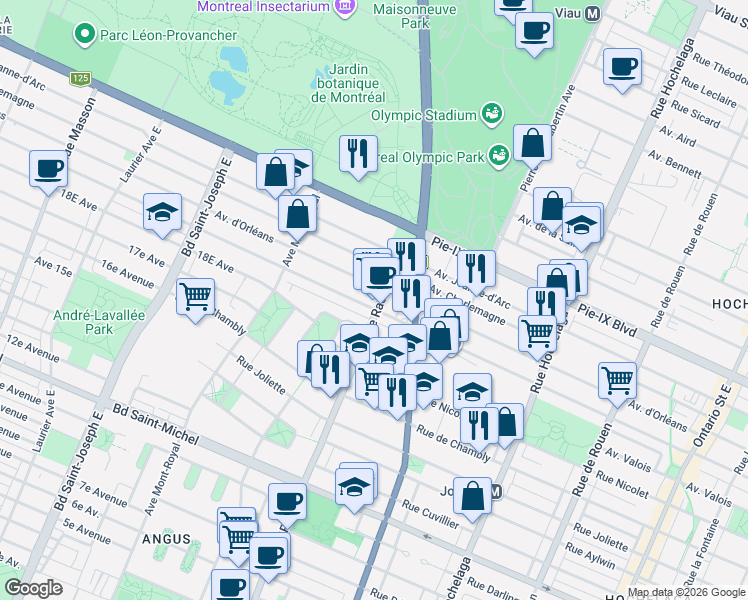The height and width of the screenshot is (600, 748).
Task: Click the cafe marker near Rue Masson
Action: pos(48,169)
